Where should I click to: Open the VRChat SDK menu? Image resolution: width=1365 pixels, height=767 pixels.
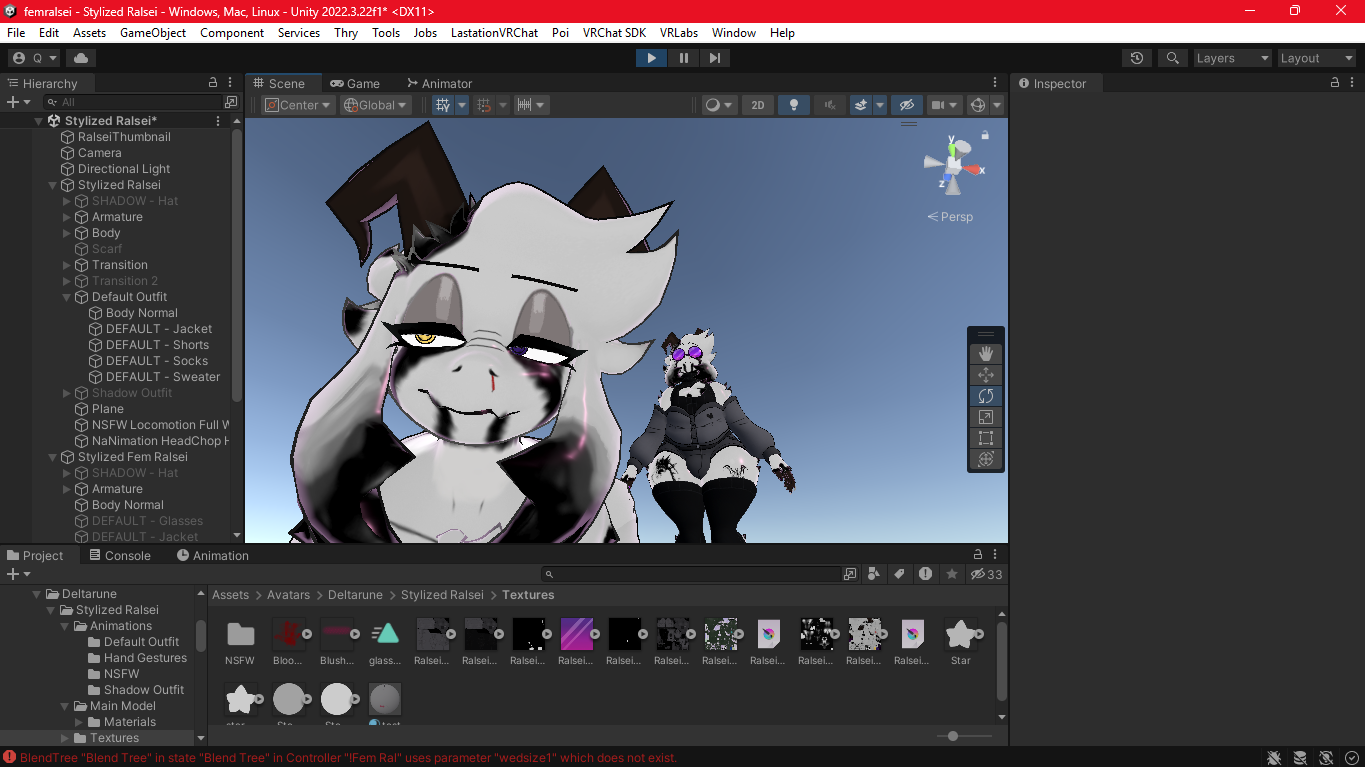point(614,32)
